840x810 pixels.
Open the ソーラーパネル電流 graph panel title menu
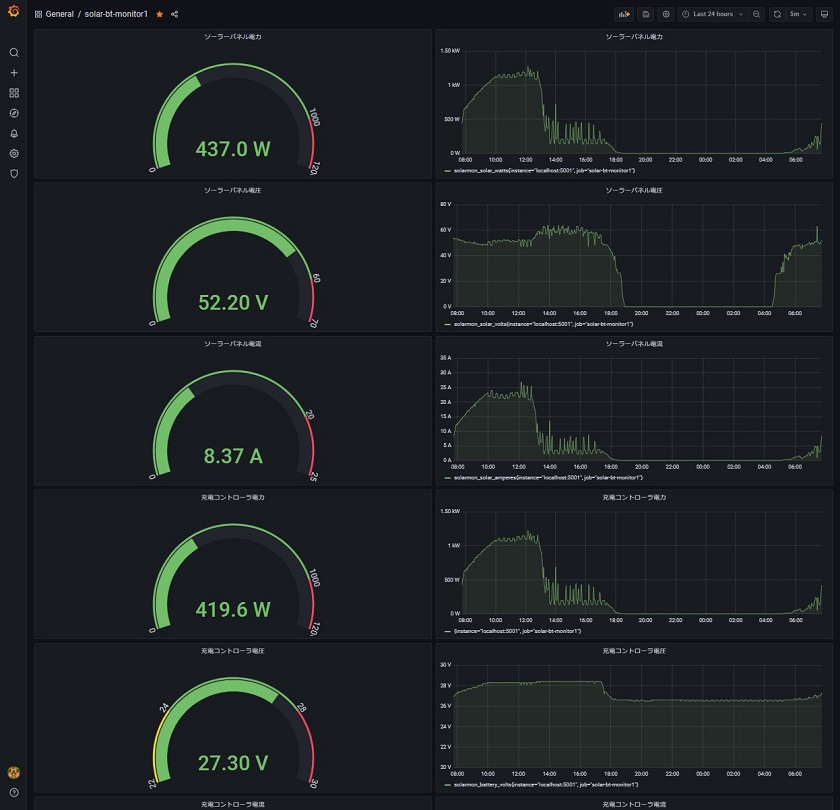[x=634, y=343]
